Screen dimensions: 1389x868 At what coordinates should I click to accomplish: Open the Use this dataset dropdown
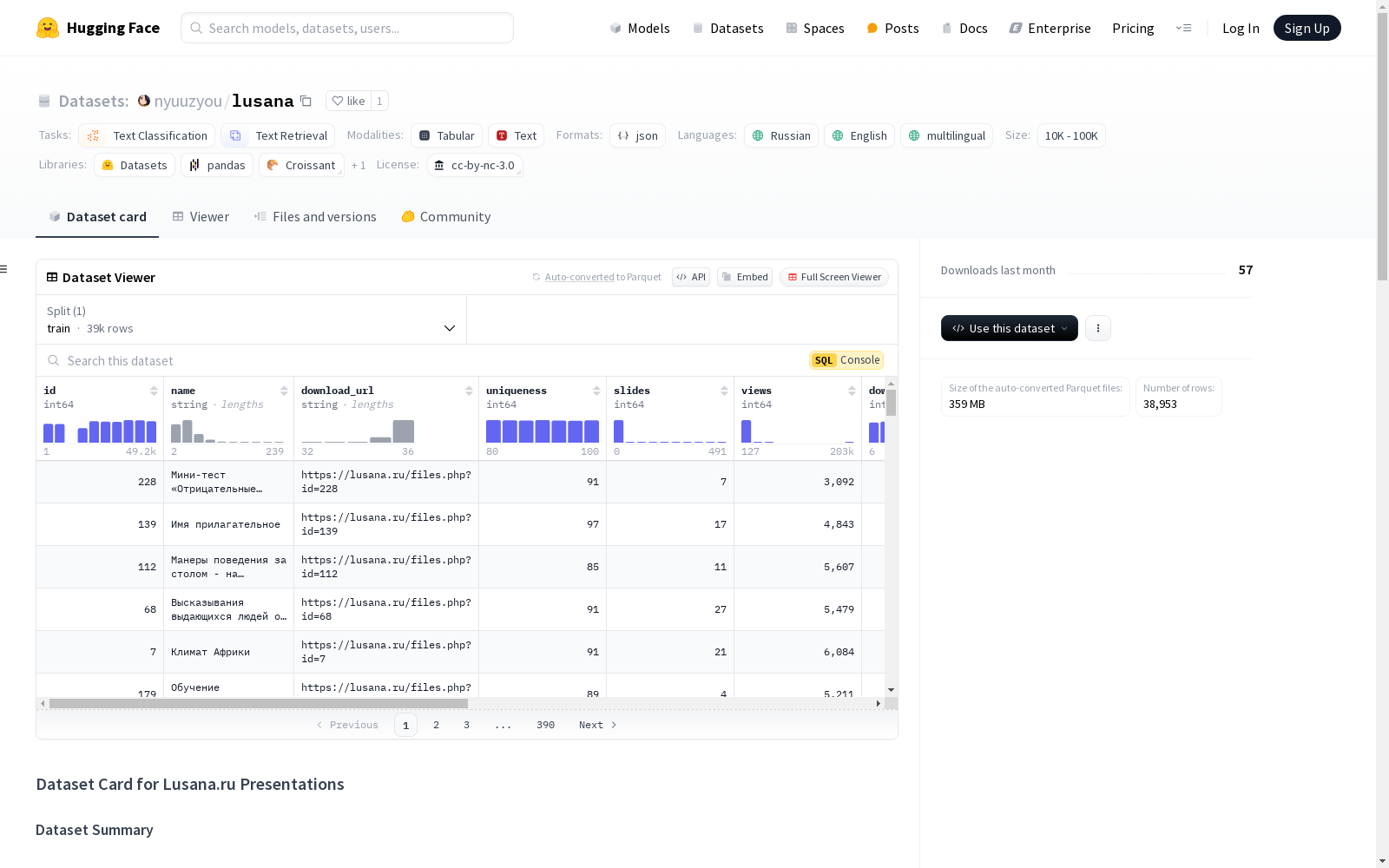(x=1010, y=328)
